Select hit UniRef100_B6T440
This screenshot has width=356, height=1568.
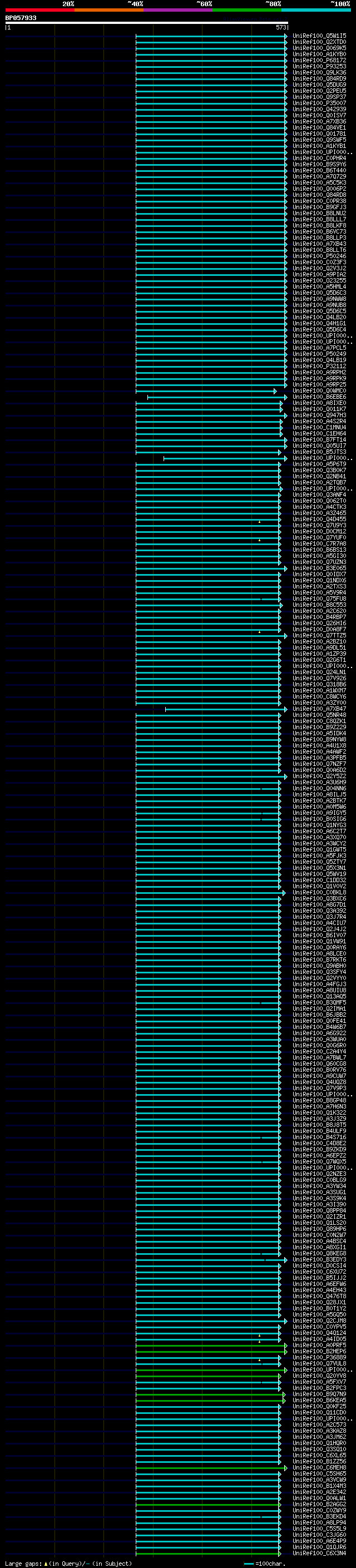click(x=319, y=170)
